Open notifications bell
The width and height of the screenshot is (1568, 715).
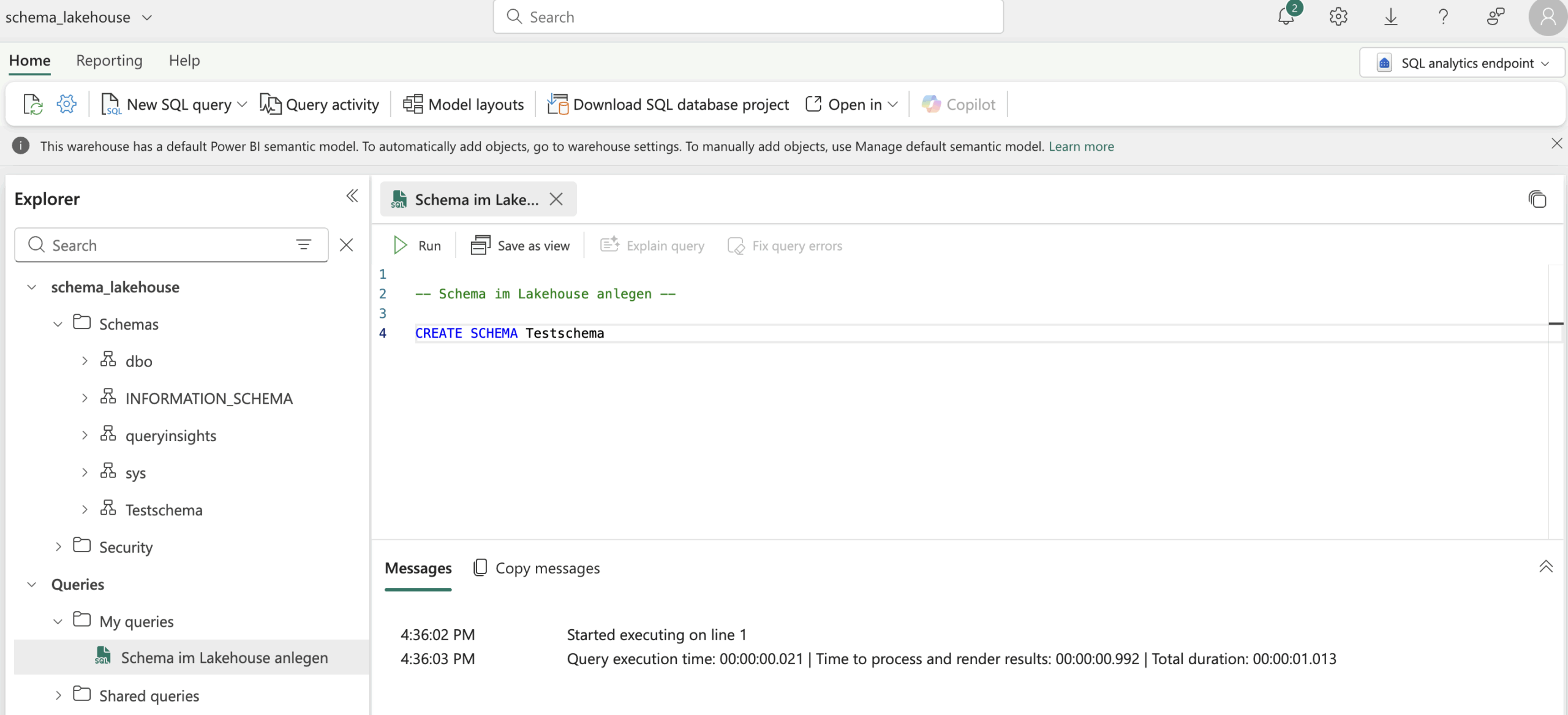[1286, 17]
